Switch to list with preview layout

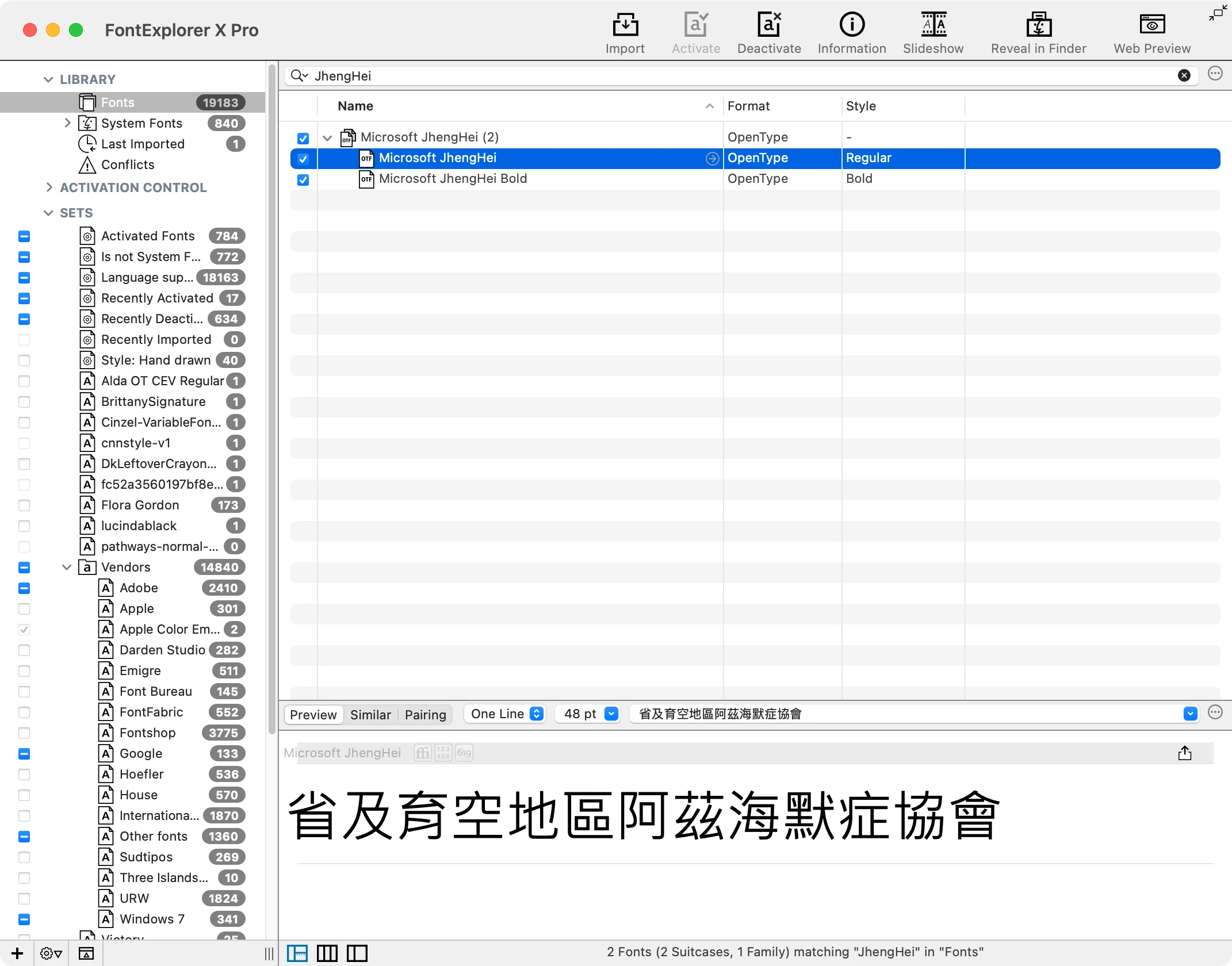coord(297,953)
